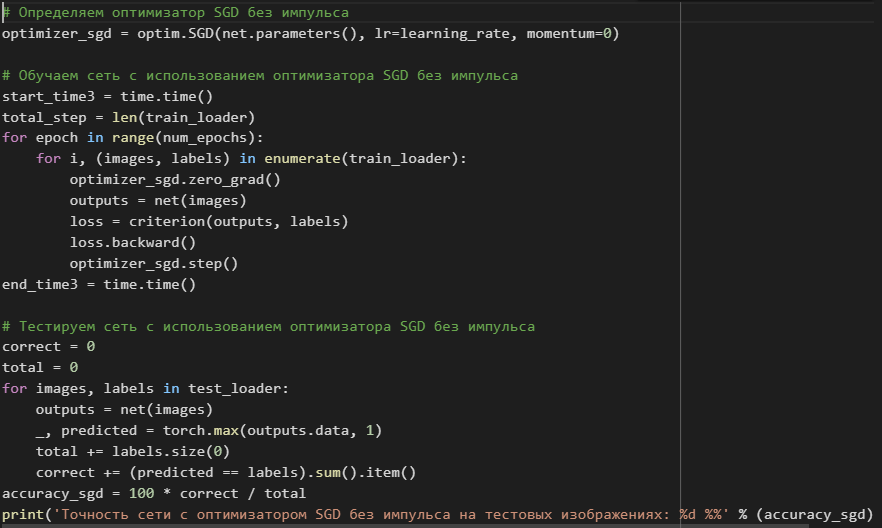Click line 'total = 0'
Image resolution: width=882 pixels, height=528 pixels.
tap(40, 368)
